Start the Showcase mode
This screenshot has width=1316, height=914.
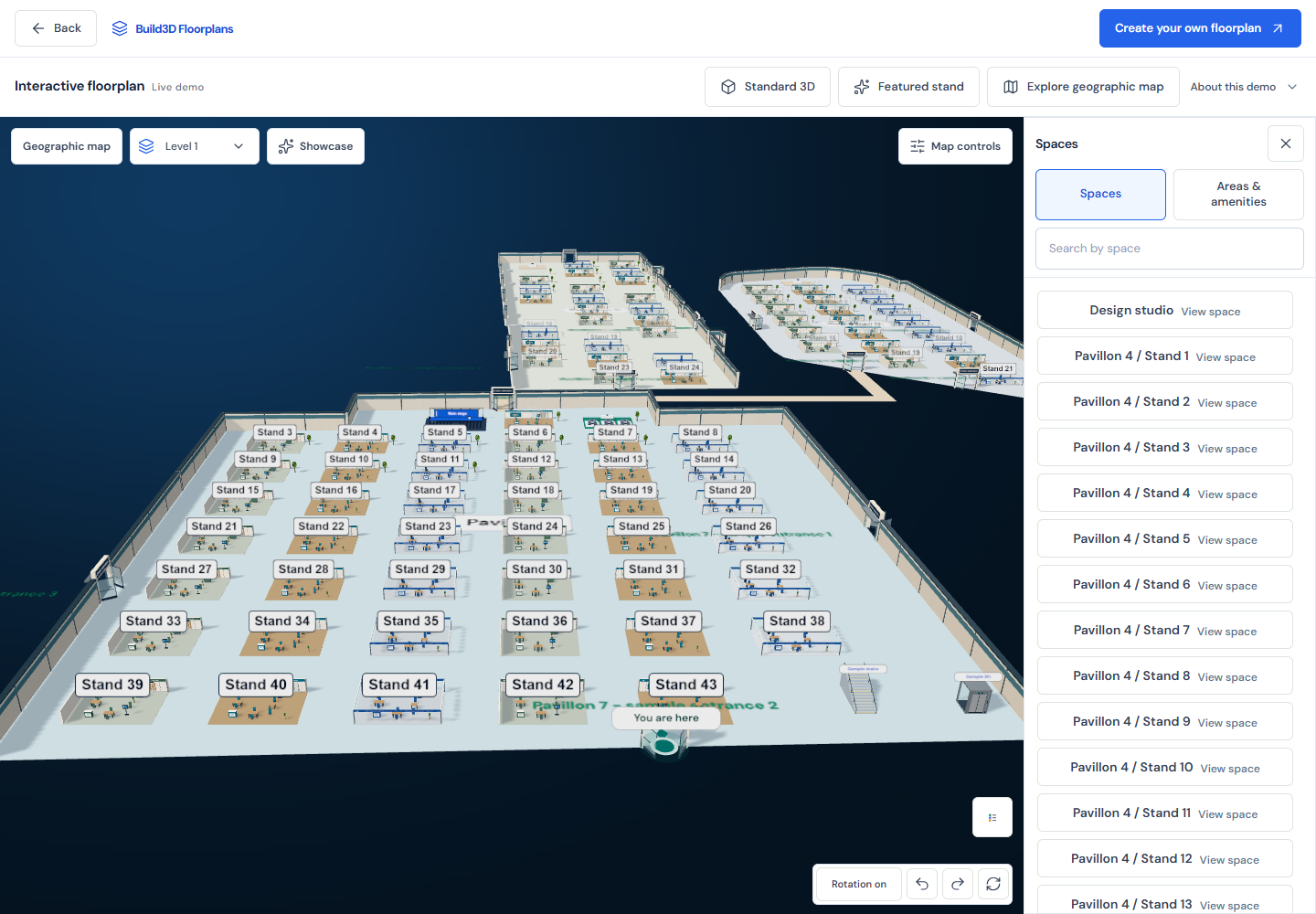click(x=315, y=146)
